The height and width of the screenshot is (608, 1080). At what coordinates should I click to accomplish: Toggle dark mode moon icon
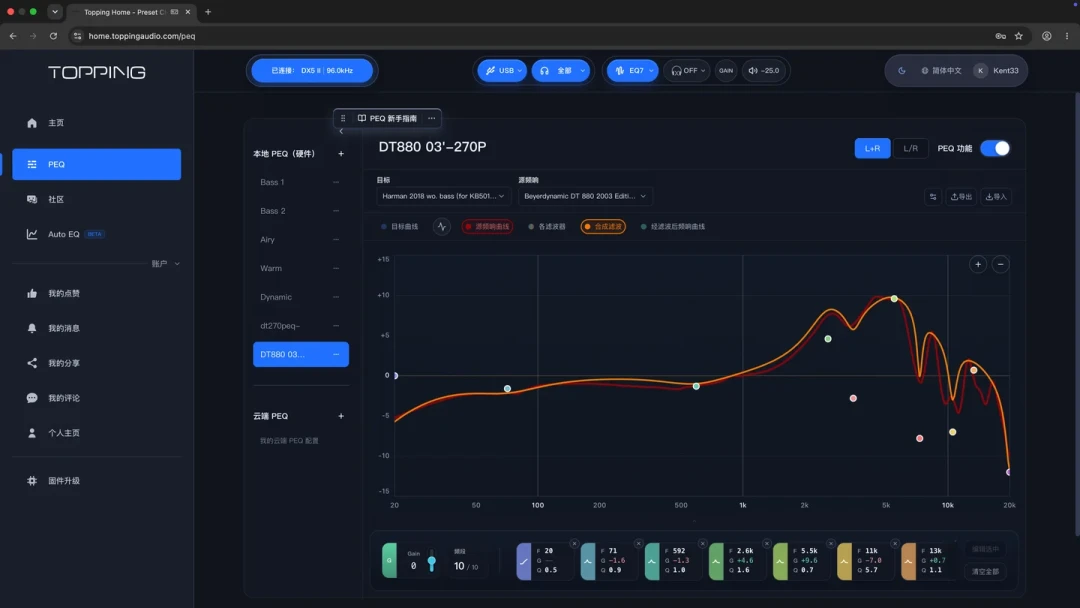(x=902, y=70)
